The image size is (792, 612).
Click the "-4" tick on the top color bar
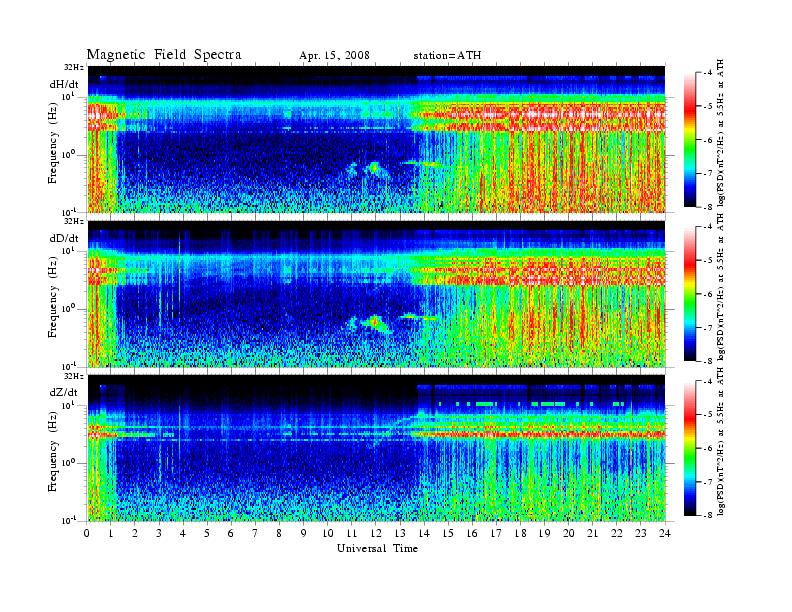[x=708, y=73]
